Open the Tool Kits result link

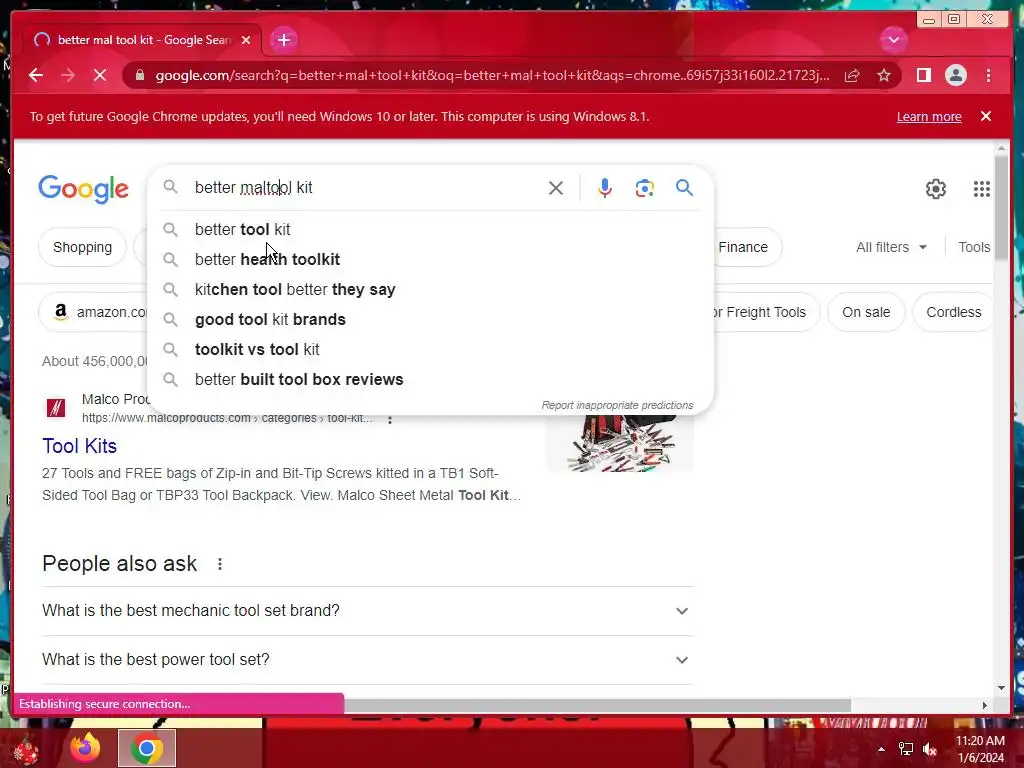coord(79,446)
